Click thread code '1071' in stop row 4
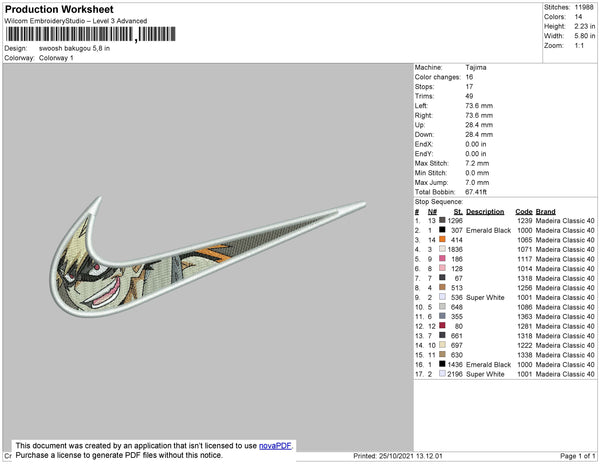 (525, 249)
